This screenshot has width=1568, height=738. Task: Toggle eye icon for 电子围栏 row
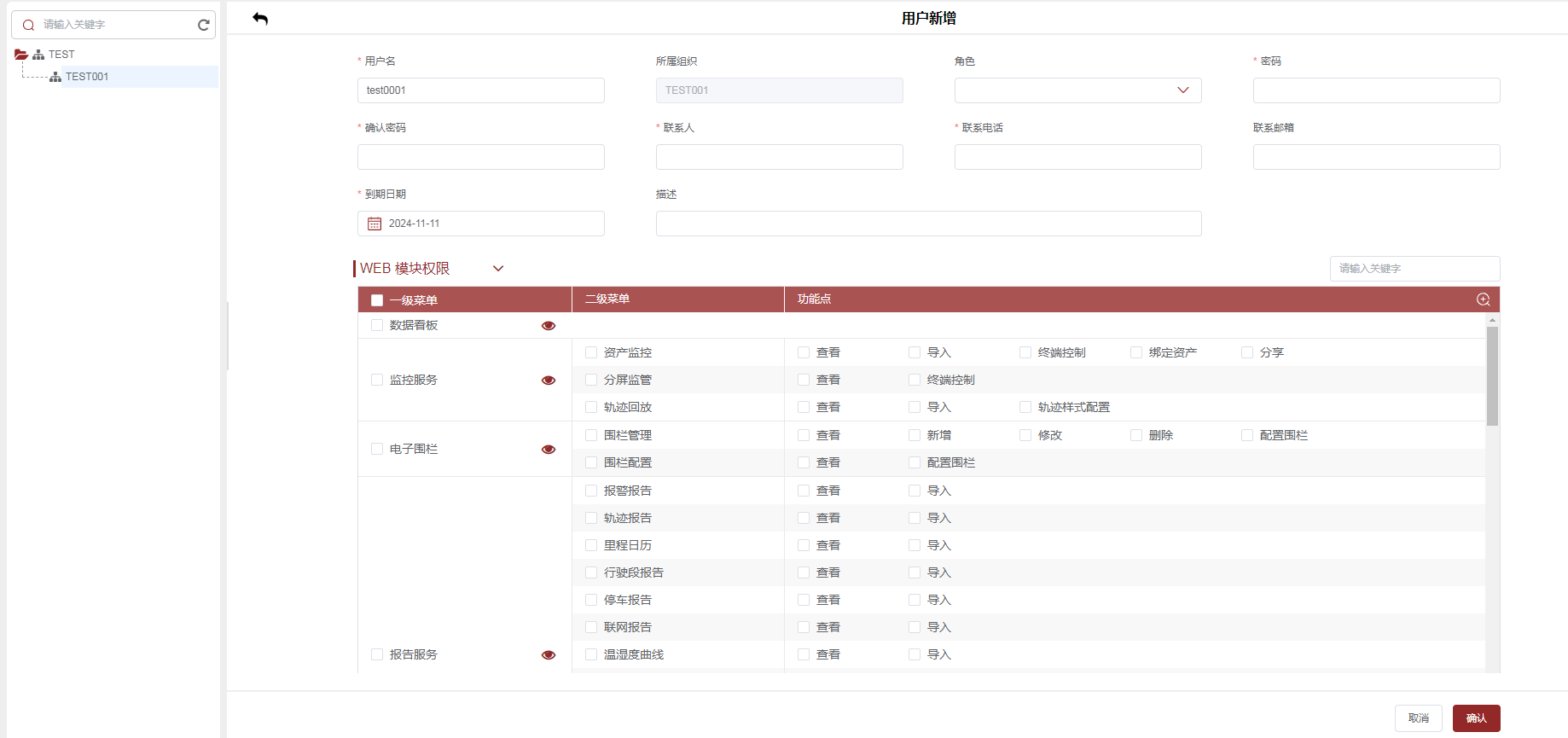point(548,450)
